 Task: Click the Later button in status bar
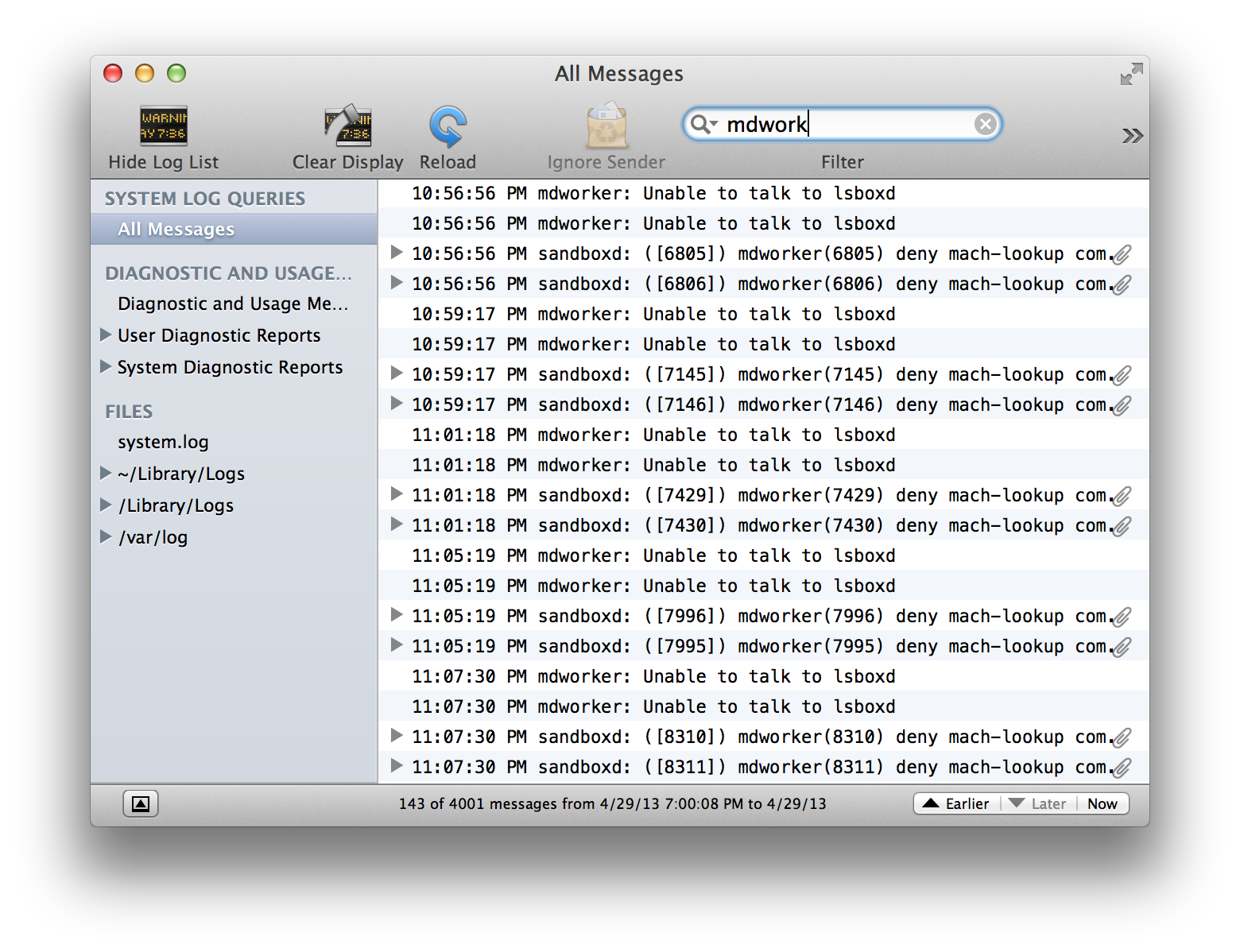click(x=1038, y=803)
